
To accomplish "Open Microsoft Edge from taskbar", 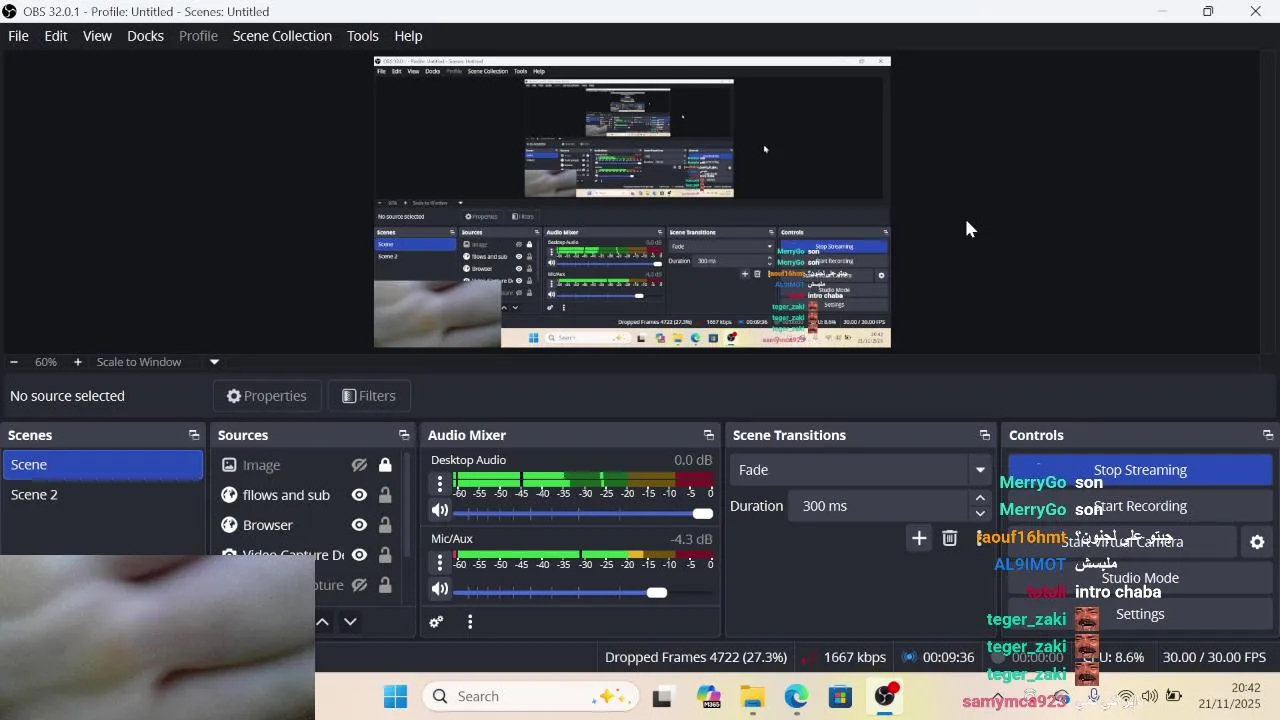I will click(796, 697).
